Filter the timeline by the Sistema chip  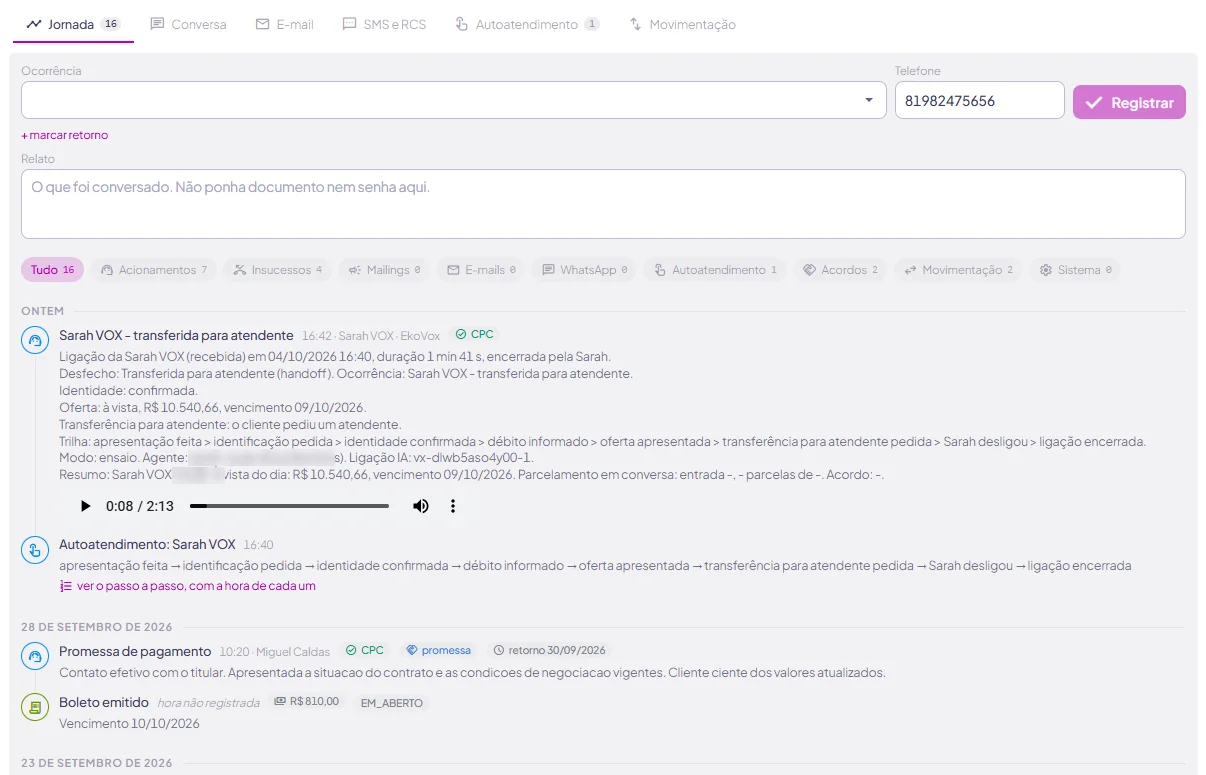point(1075,270)
